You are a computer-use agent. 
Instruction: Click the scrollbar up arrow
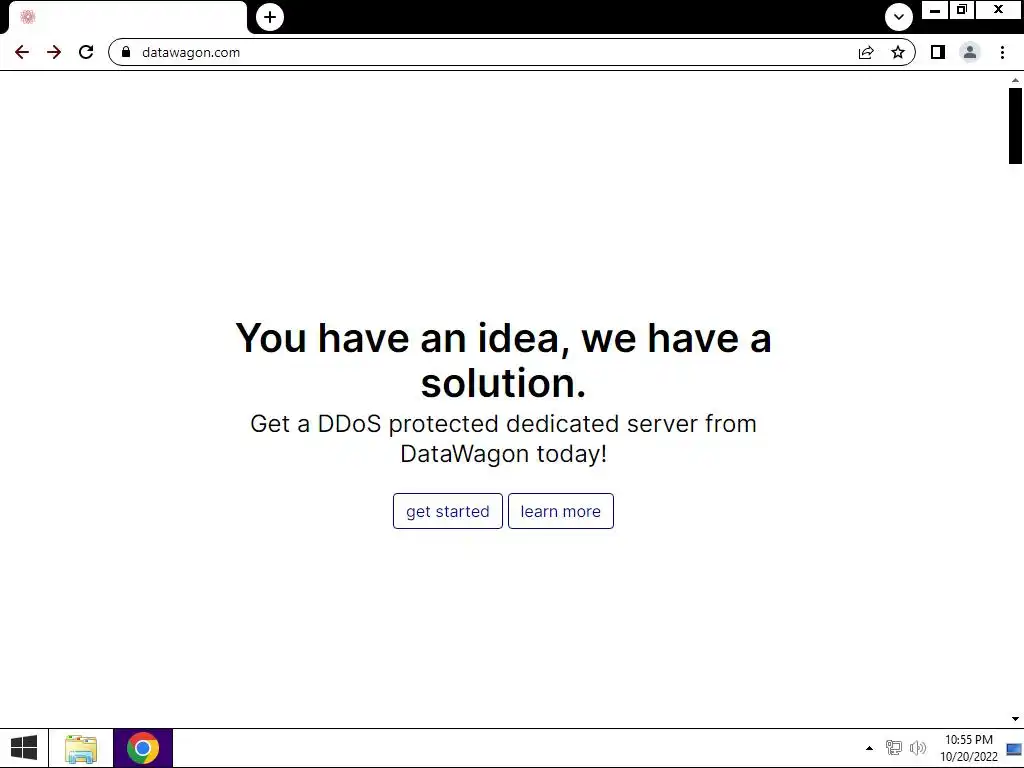1015,80
